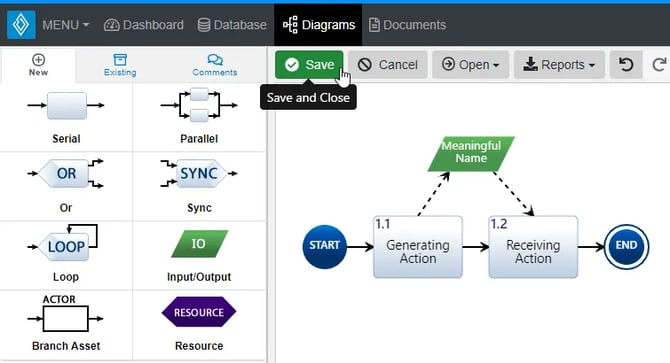Switch to the Existing tab
Viewport: 670px width, 363px height.
click(120, 65)
